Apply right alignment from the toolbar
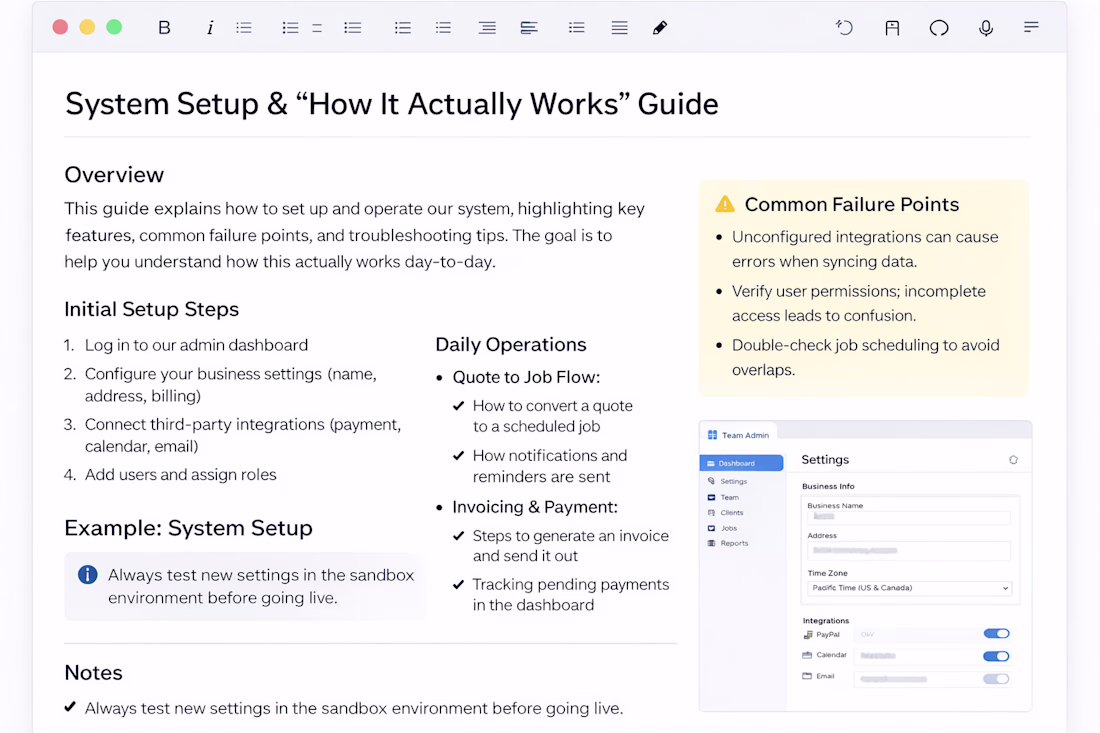1100x733 pixels. [x=487, y=27]
